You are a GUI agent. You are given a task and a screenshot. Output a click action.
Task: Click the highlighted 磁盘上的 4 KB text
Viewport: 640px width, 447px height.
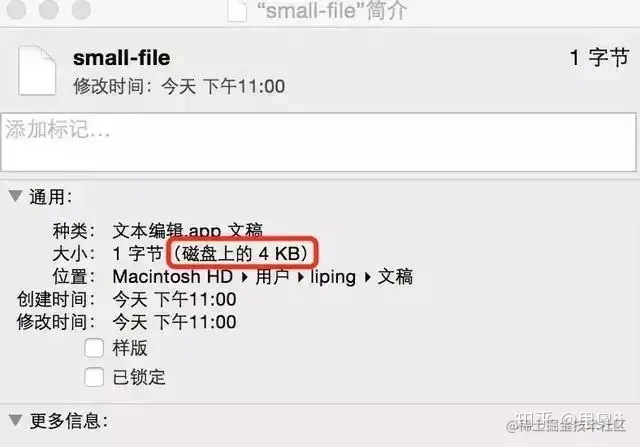(241, 254)
